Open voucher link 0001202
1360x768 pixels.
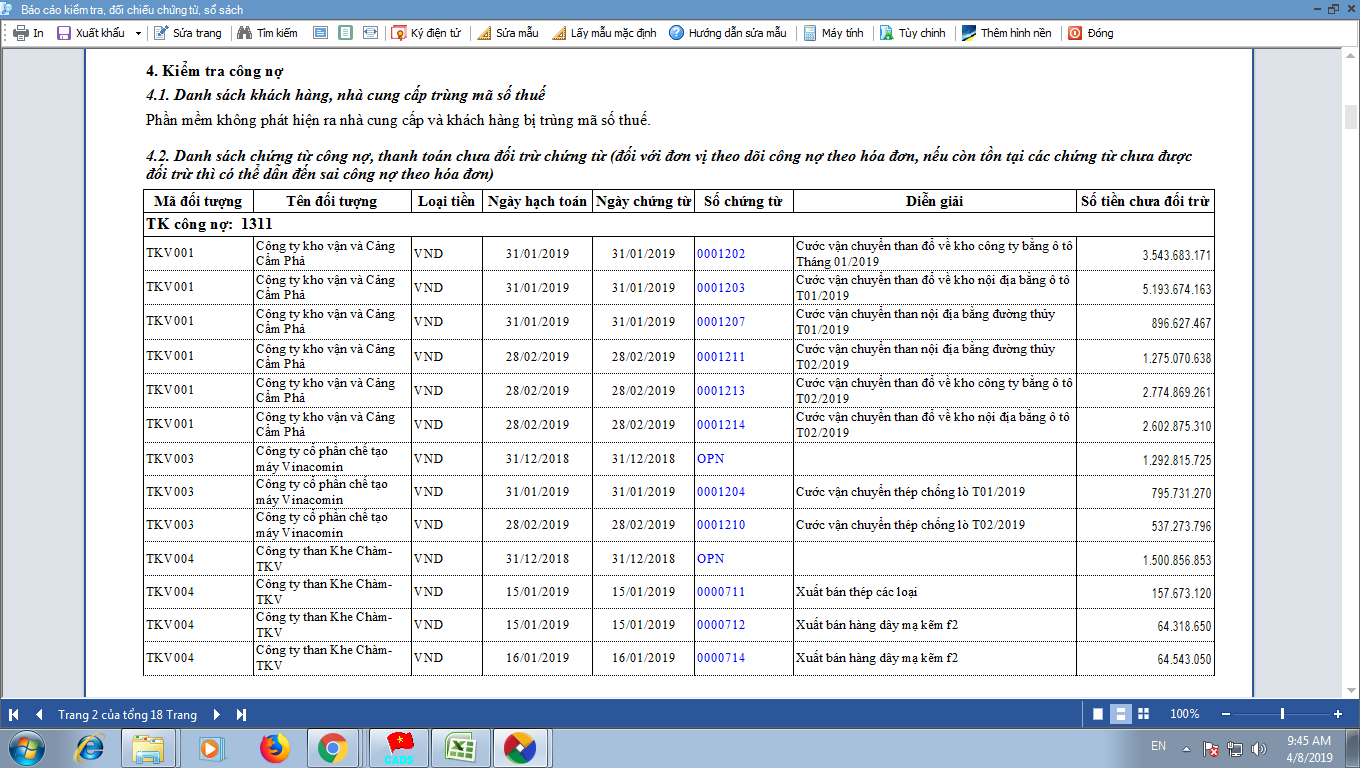pos(721,254)
